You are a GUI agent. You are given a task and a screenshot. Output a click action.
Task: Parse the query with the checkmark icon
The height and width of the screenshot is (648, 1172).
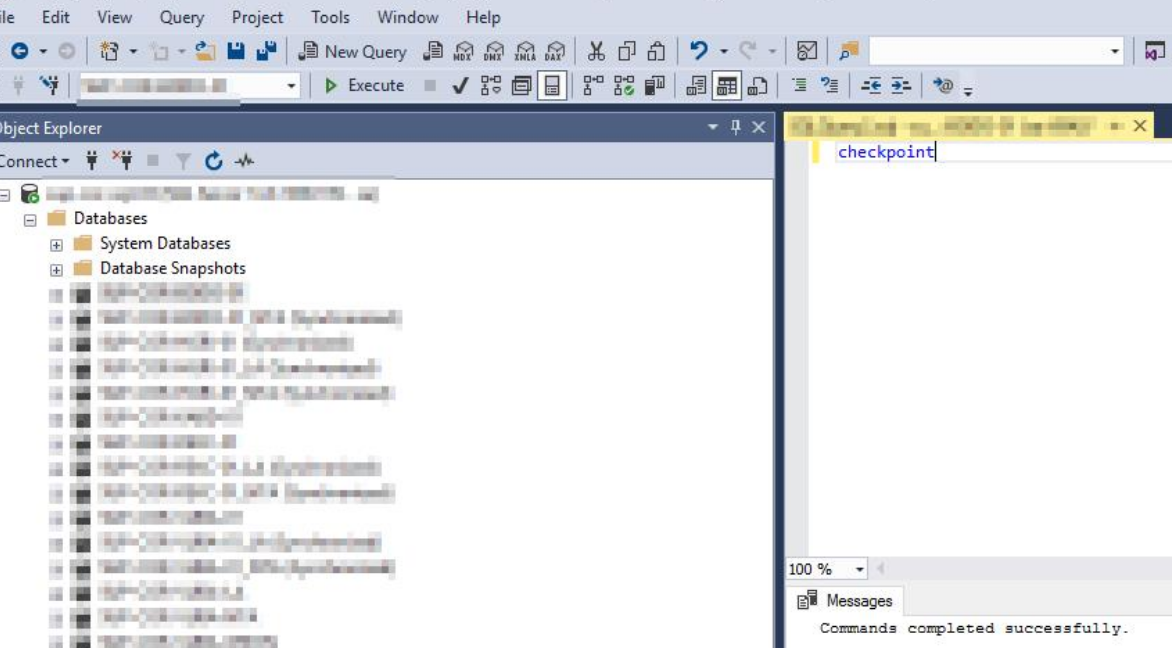[x=458, y=85]
